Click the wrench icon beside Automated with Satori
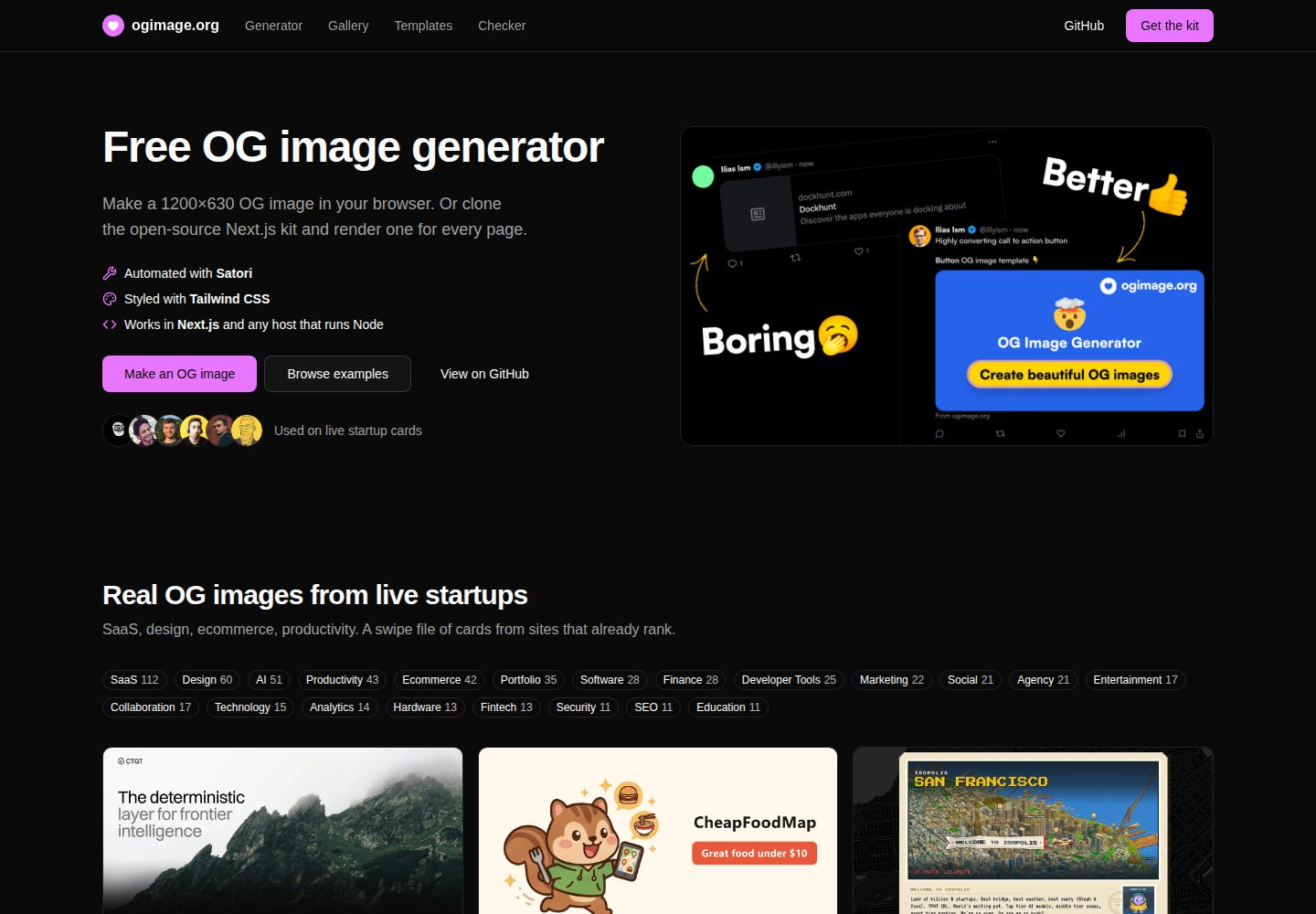This screenshot has height=914, width=1316. [x=110, y=273]
